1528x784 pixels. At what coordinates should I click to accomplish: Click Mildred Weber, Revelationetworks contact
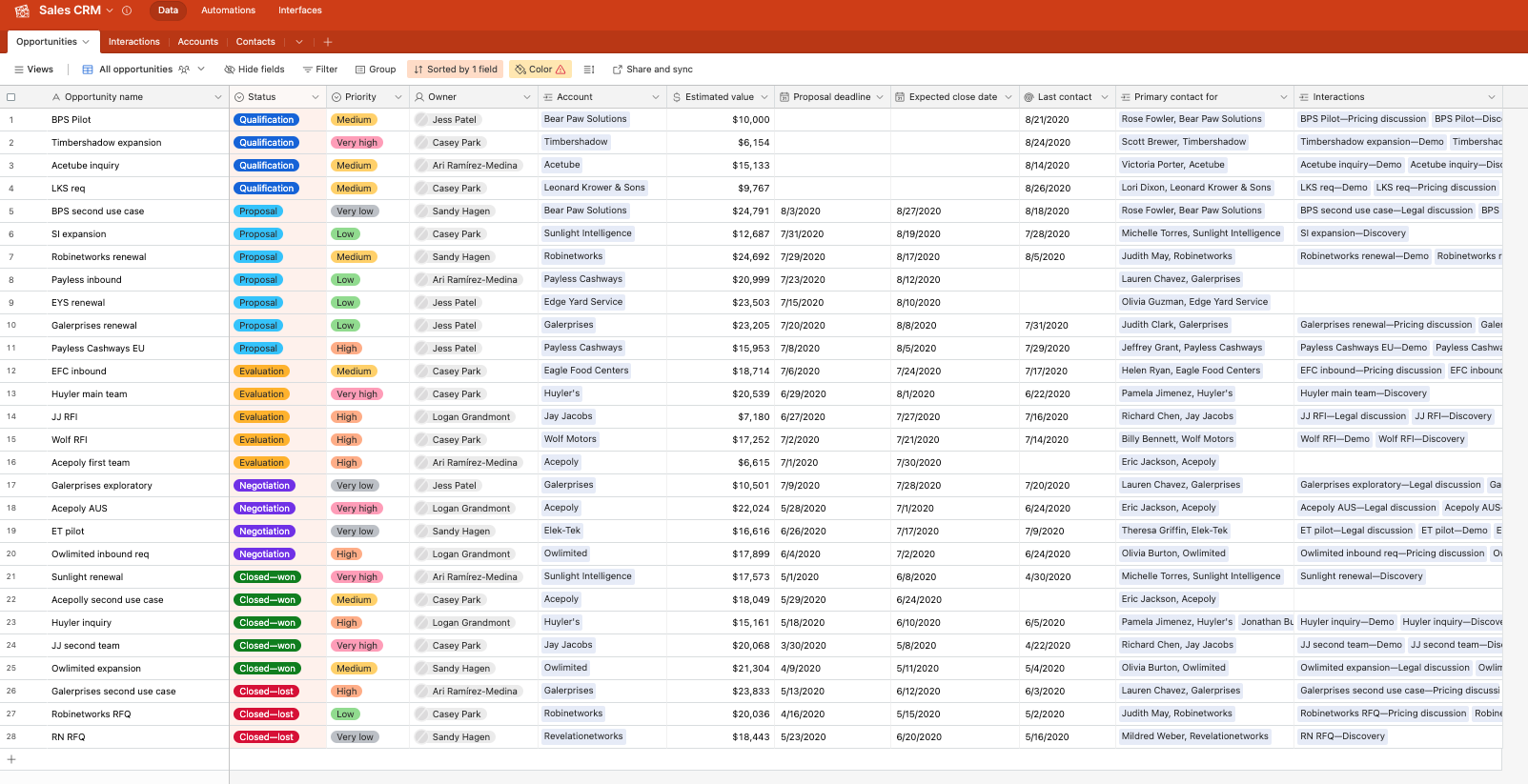point(1194,736)
